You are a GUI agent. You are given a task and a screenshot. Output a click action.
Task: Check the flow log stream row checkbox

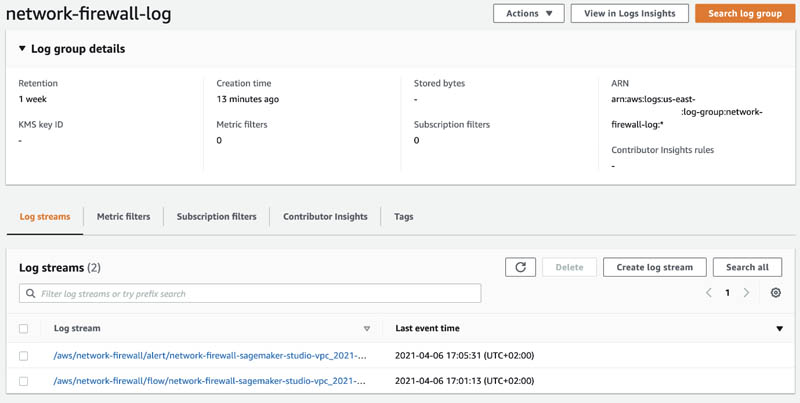(x=23, y=381)
